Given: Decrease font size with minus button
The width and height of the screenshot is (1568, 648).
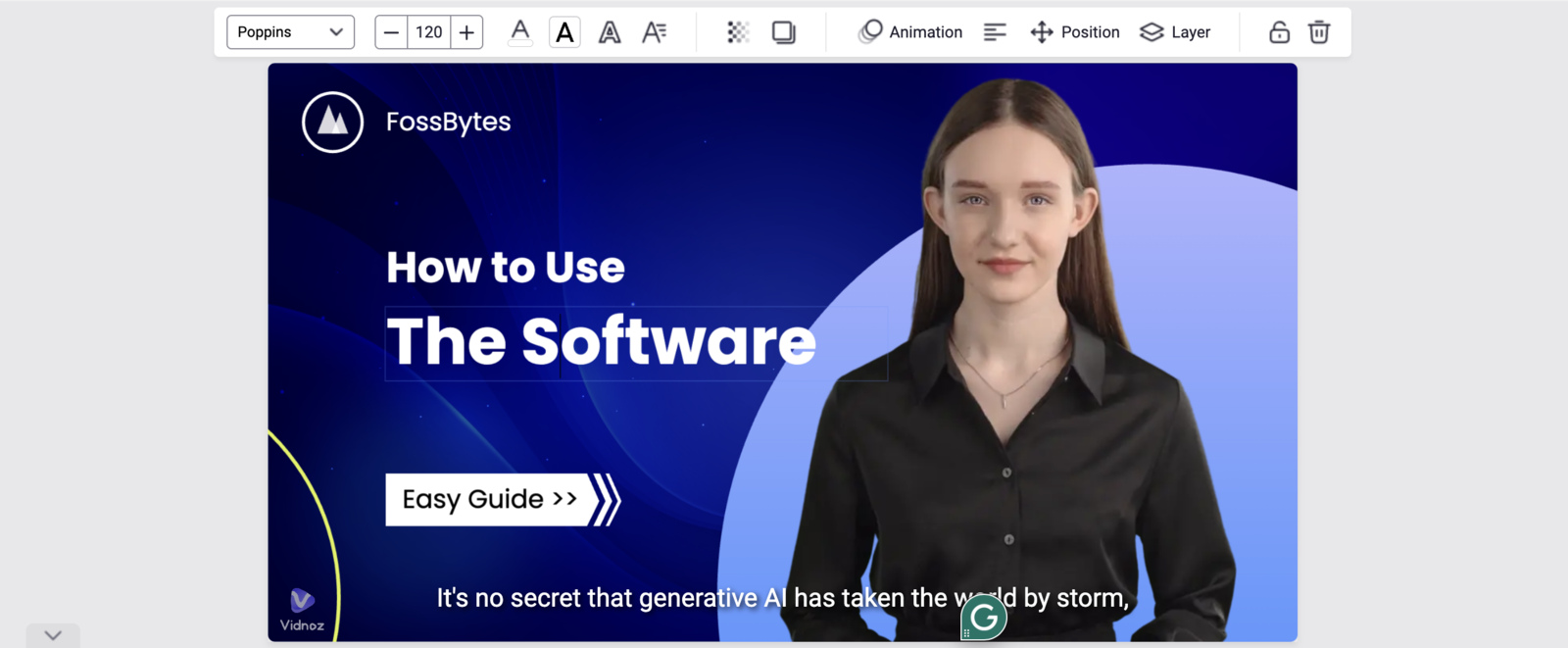Looking at the screenshot, I should click(x=391, y=32).
